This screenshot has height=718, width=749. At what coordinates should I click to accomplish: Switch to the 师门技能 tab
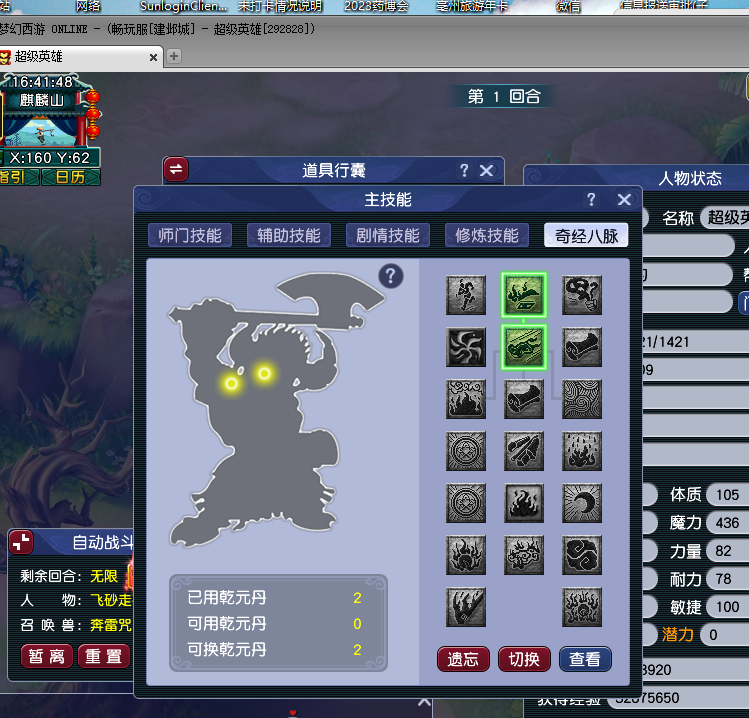190,236
